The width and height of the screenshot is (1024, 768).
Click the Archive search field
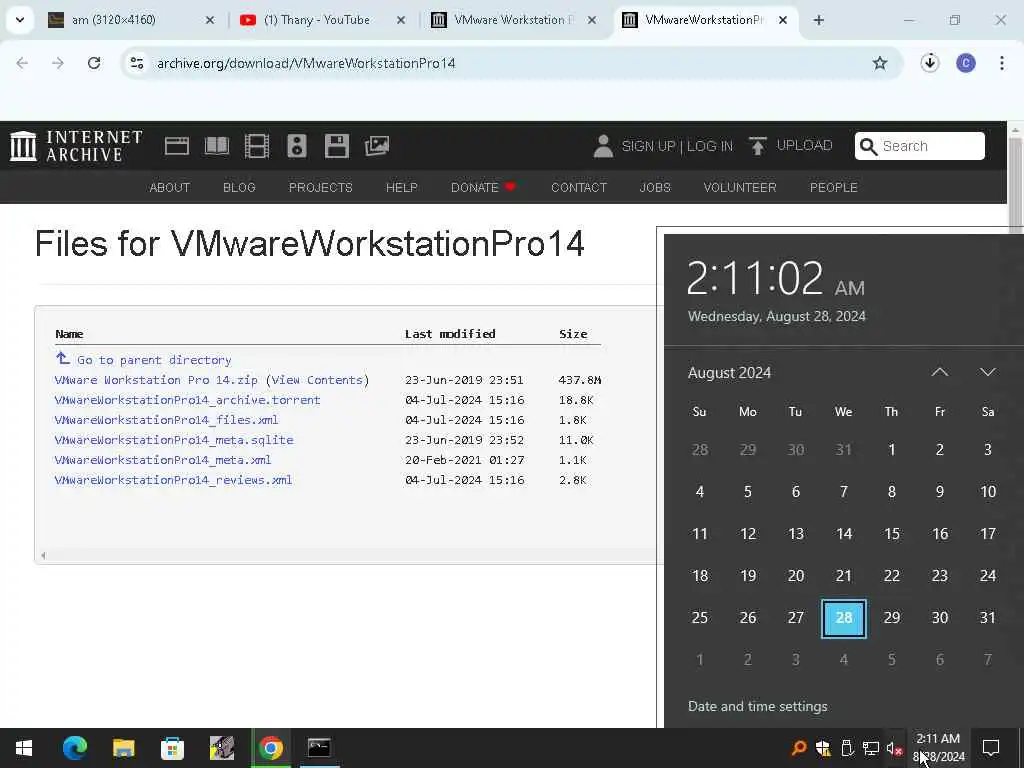pyautogui.click(x=920, y=146)
